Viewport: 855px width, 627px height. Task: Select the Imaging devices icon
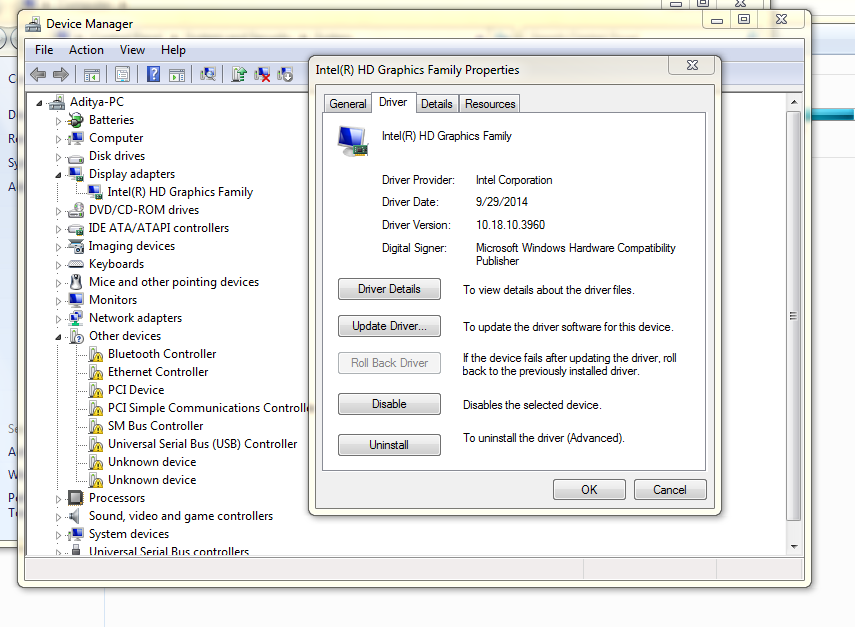click(x=76, y=246)
